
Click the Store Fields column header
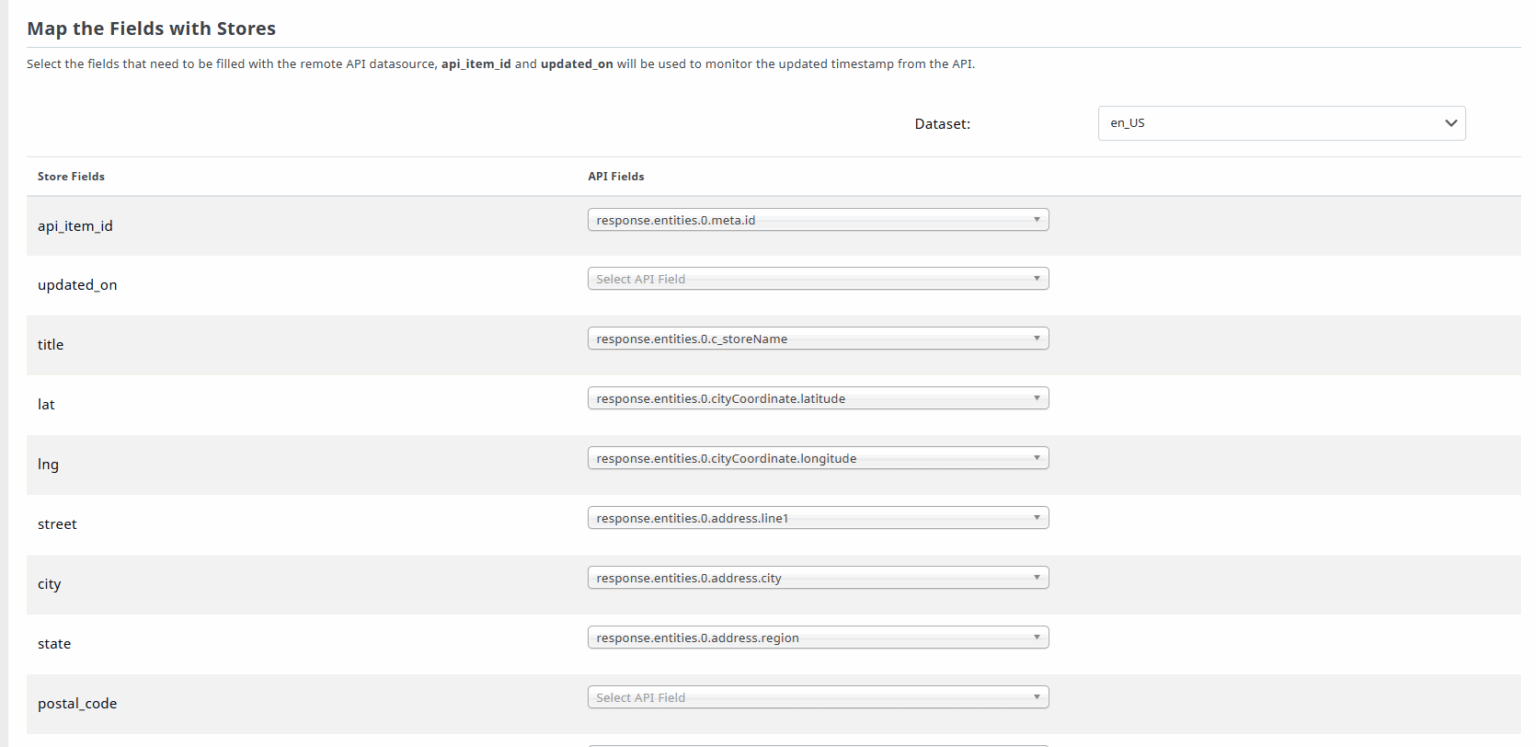click(x=71, y=177)
